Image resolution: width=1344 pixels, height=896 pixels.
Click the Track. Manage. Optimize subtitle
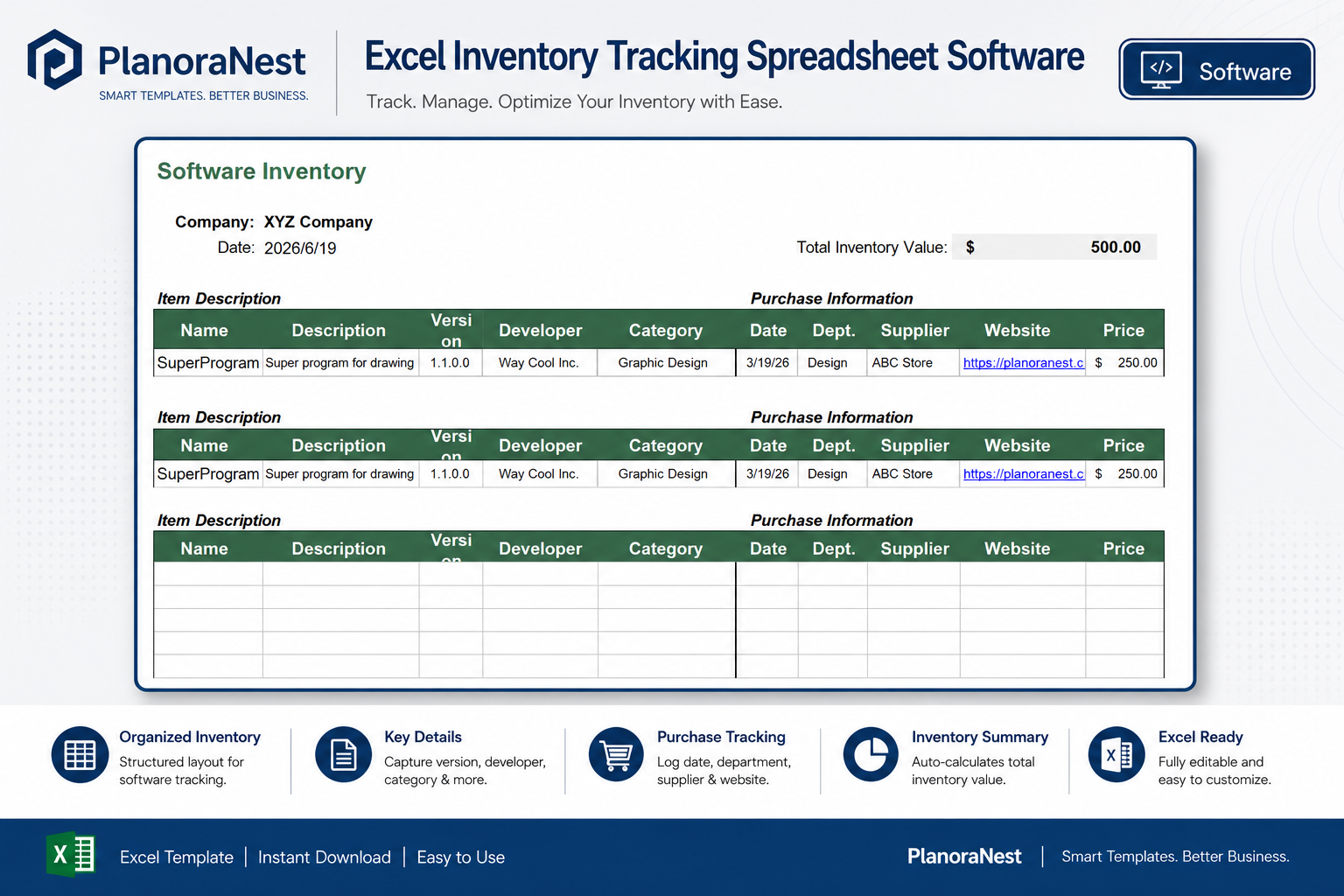(574, 101)
